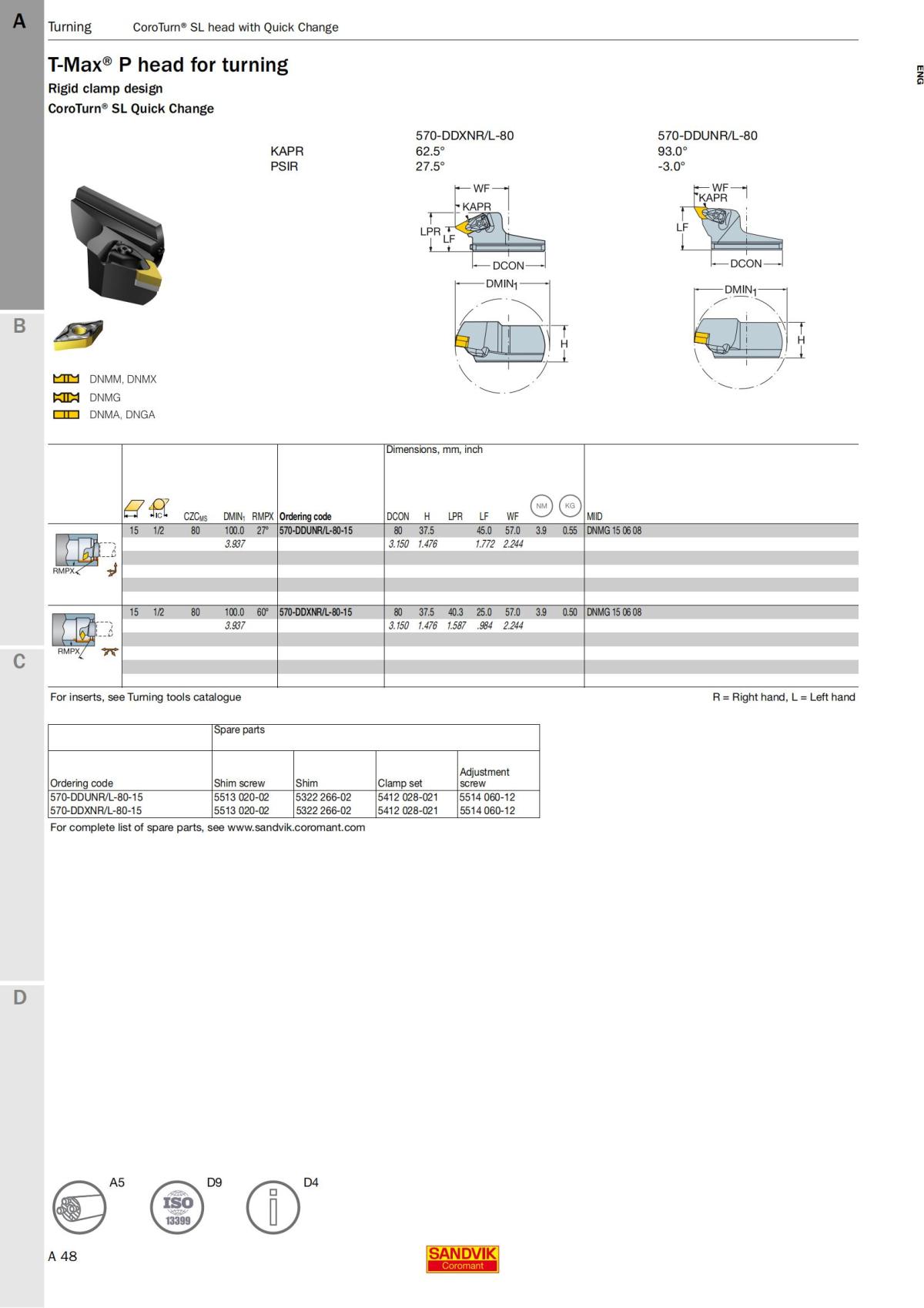Select ordering code 570-DDUNR/L-80-15 in dimensions table
924x1308 pixels.
(x=316, y=531)
